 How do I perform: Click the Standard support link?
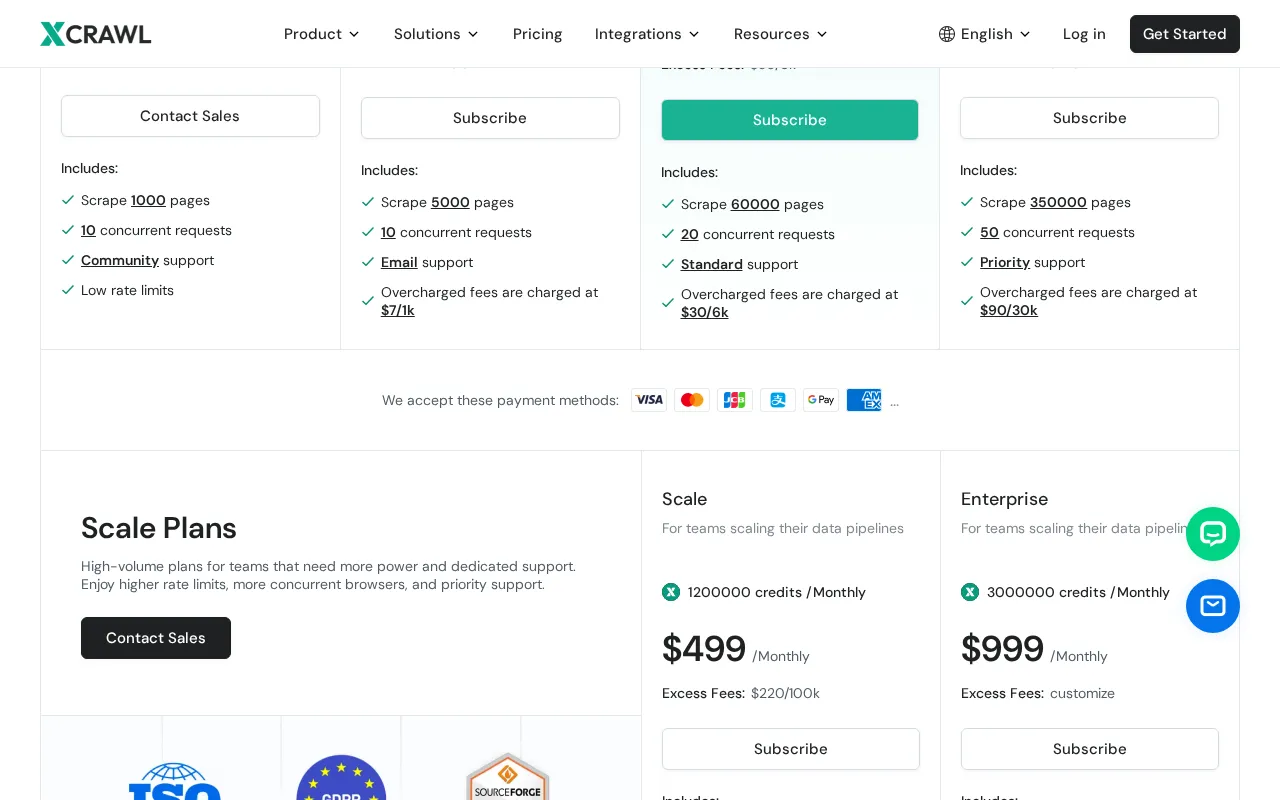coord(712,264)
